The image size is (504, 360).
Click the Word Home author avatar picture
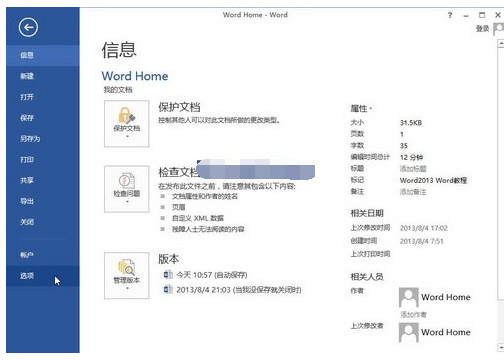(409, 297)
